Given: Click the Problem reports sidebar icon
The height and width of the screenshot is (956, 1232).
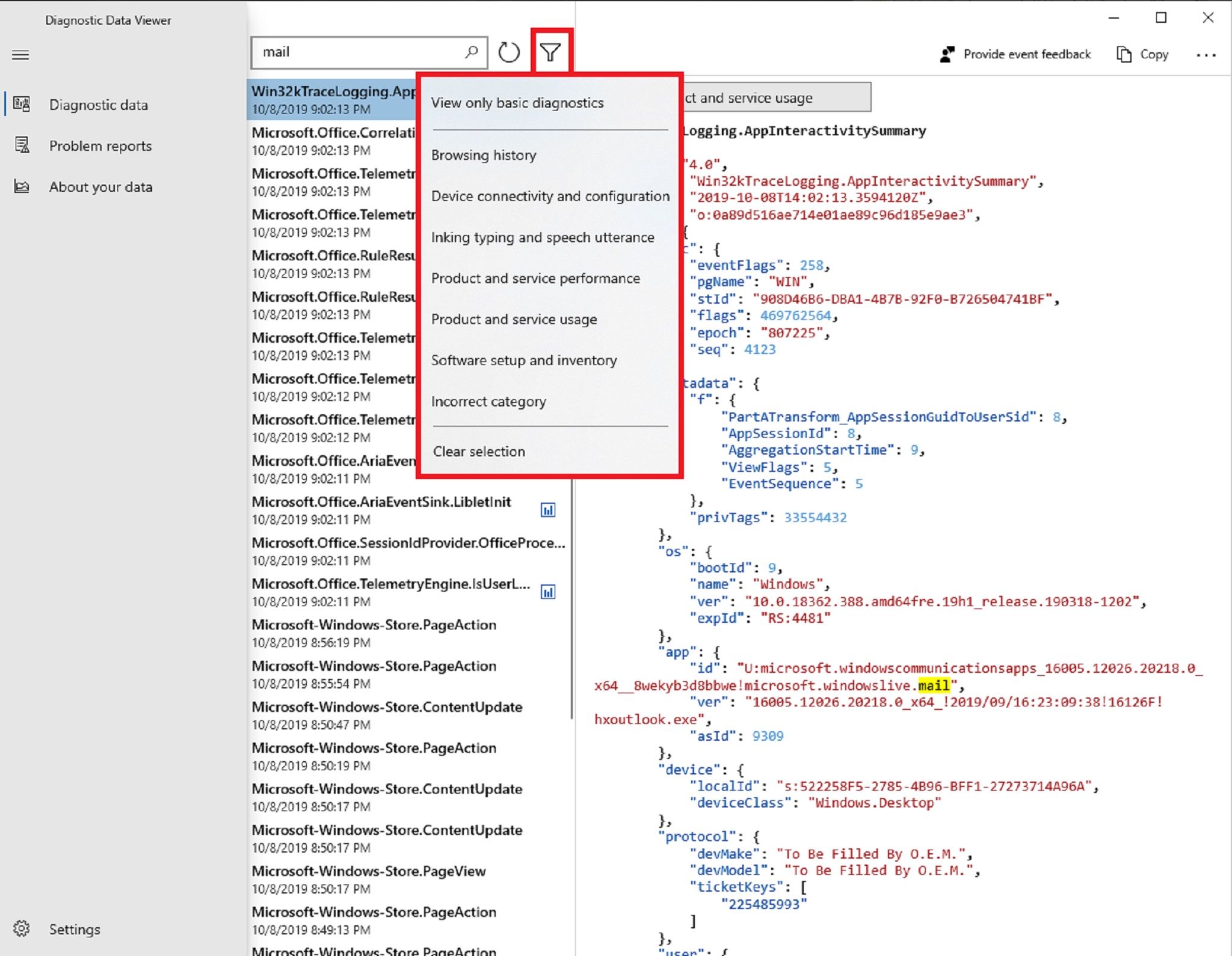Looking at the screenshot, I should (22, 146).
